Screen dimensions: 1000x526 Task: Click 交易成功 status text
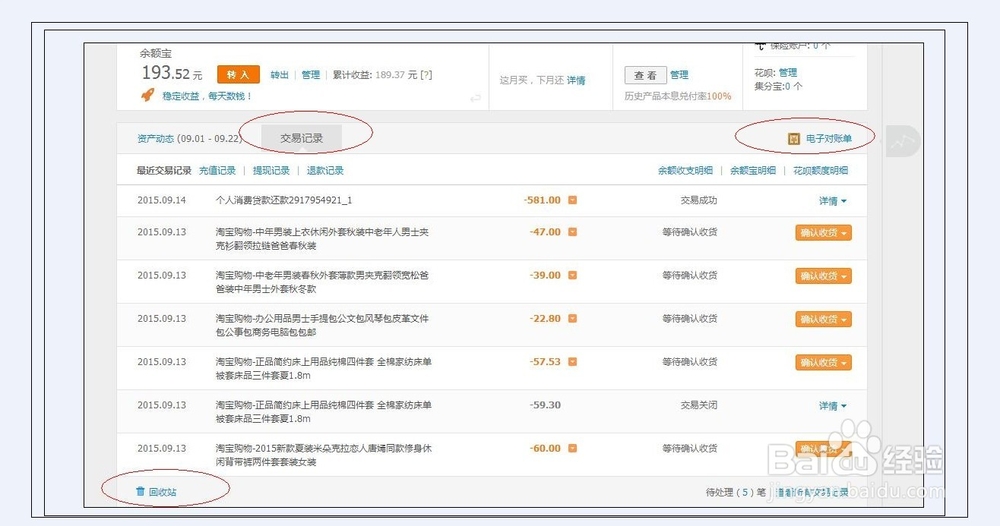point(699,200)
